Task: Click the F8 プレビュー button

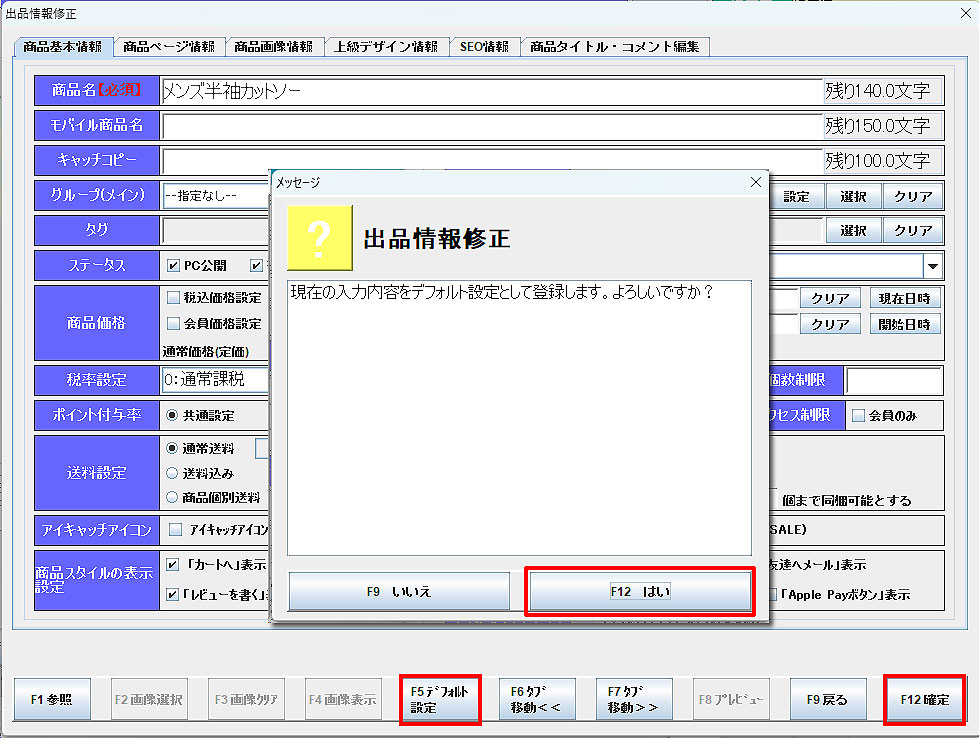Action: click(731, 699)
